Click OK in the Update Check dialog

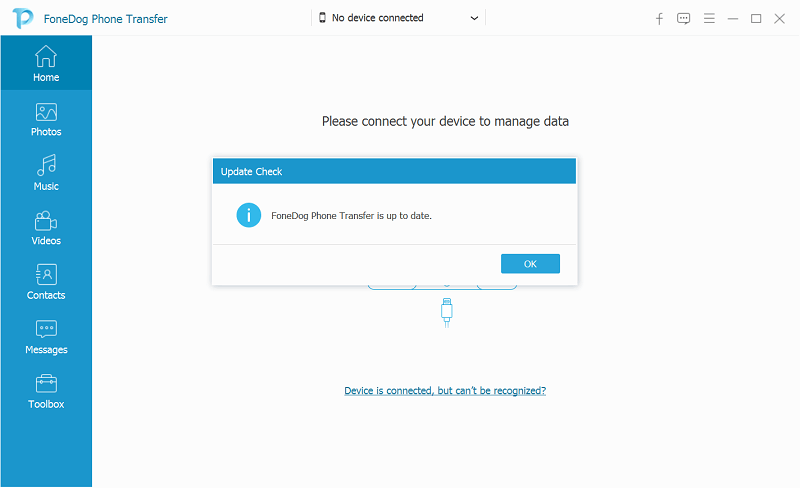click(530, 264)
